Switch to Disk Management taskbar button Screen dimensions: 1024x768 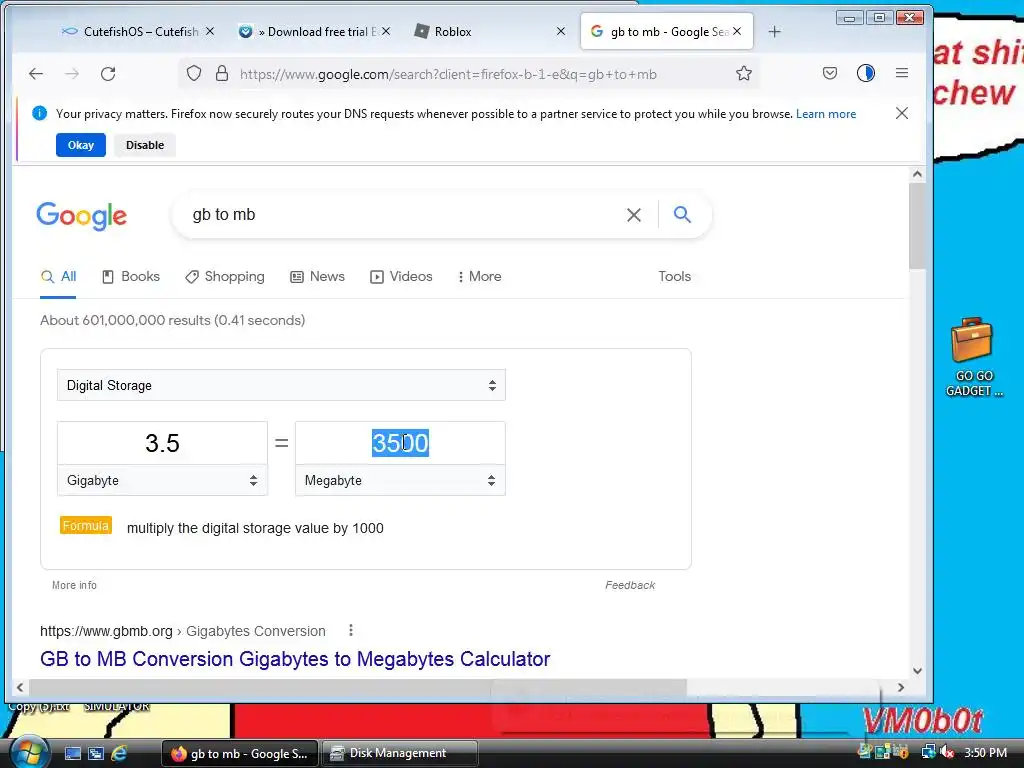point(400,753)
